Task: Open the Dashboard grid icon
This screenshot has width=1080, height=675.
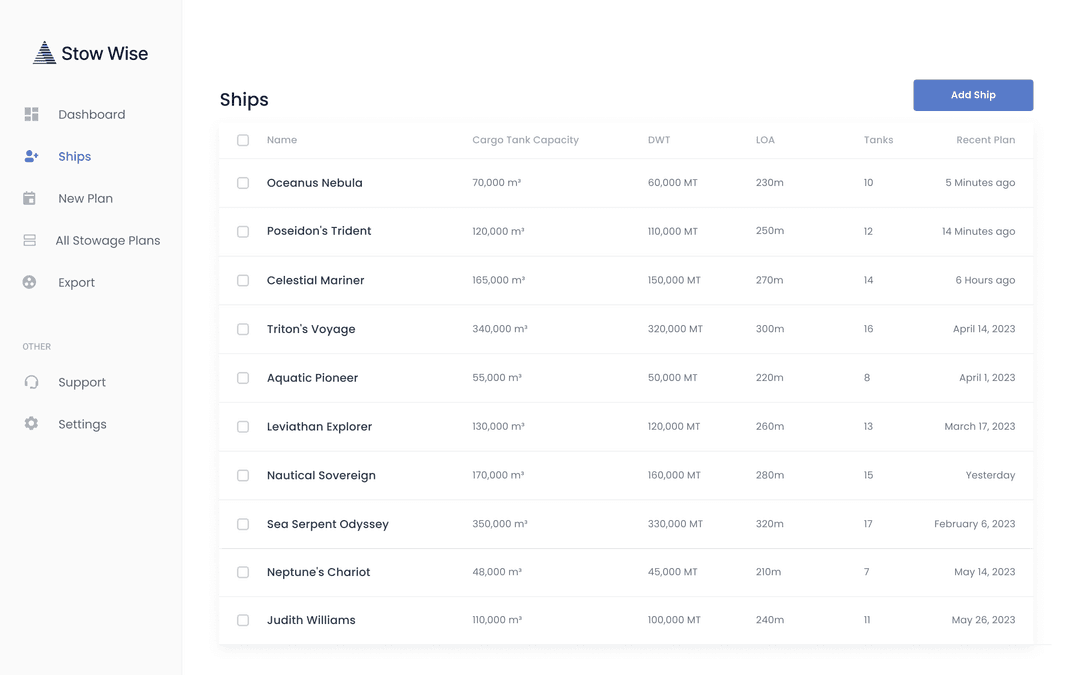Action: point(31,115)
